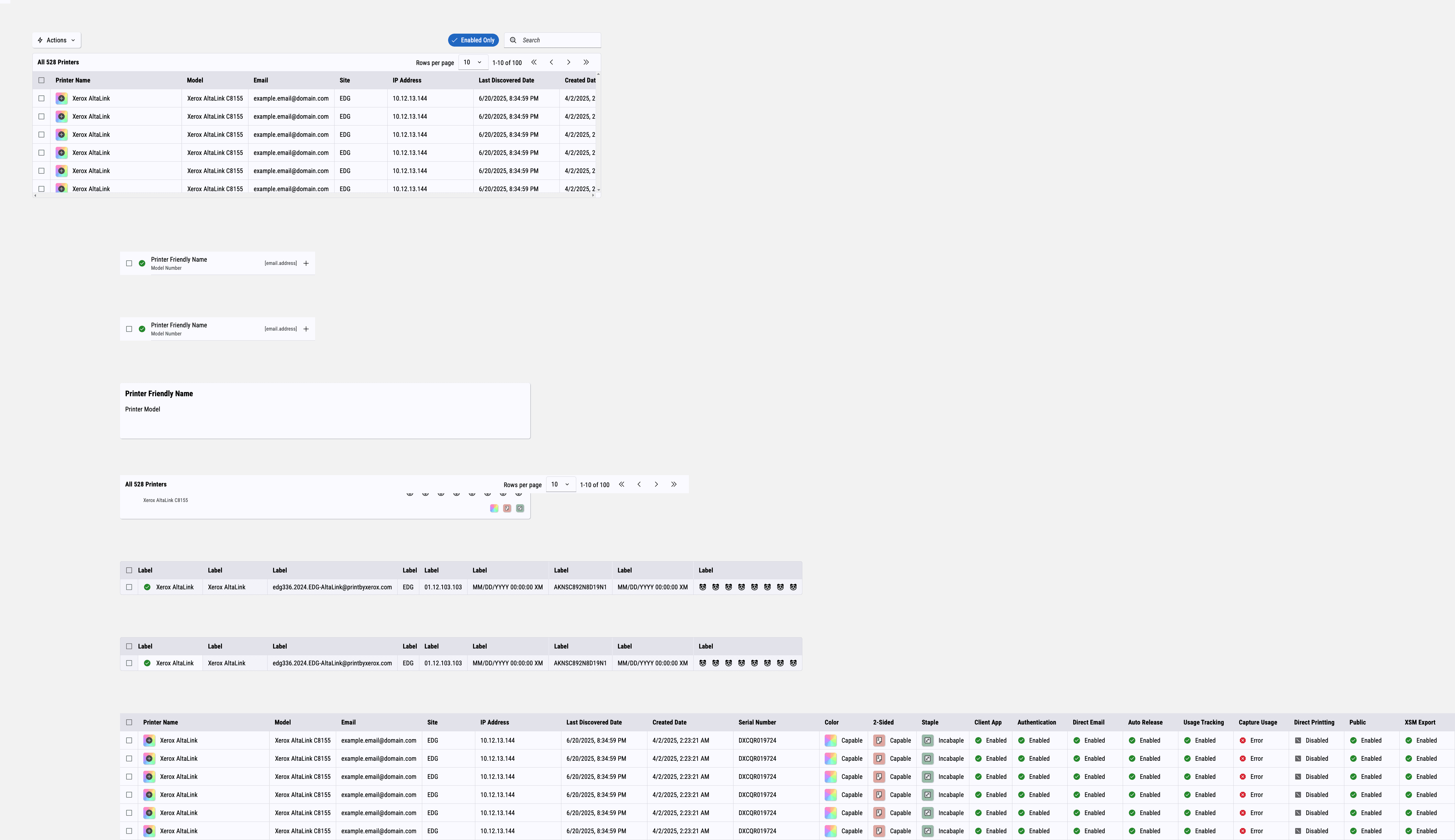The width and height of the screenshot is (1455, 840).
Task: Check the select-all checkbox in the top table header
Action: point(41,80)
